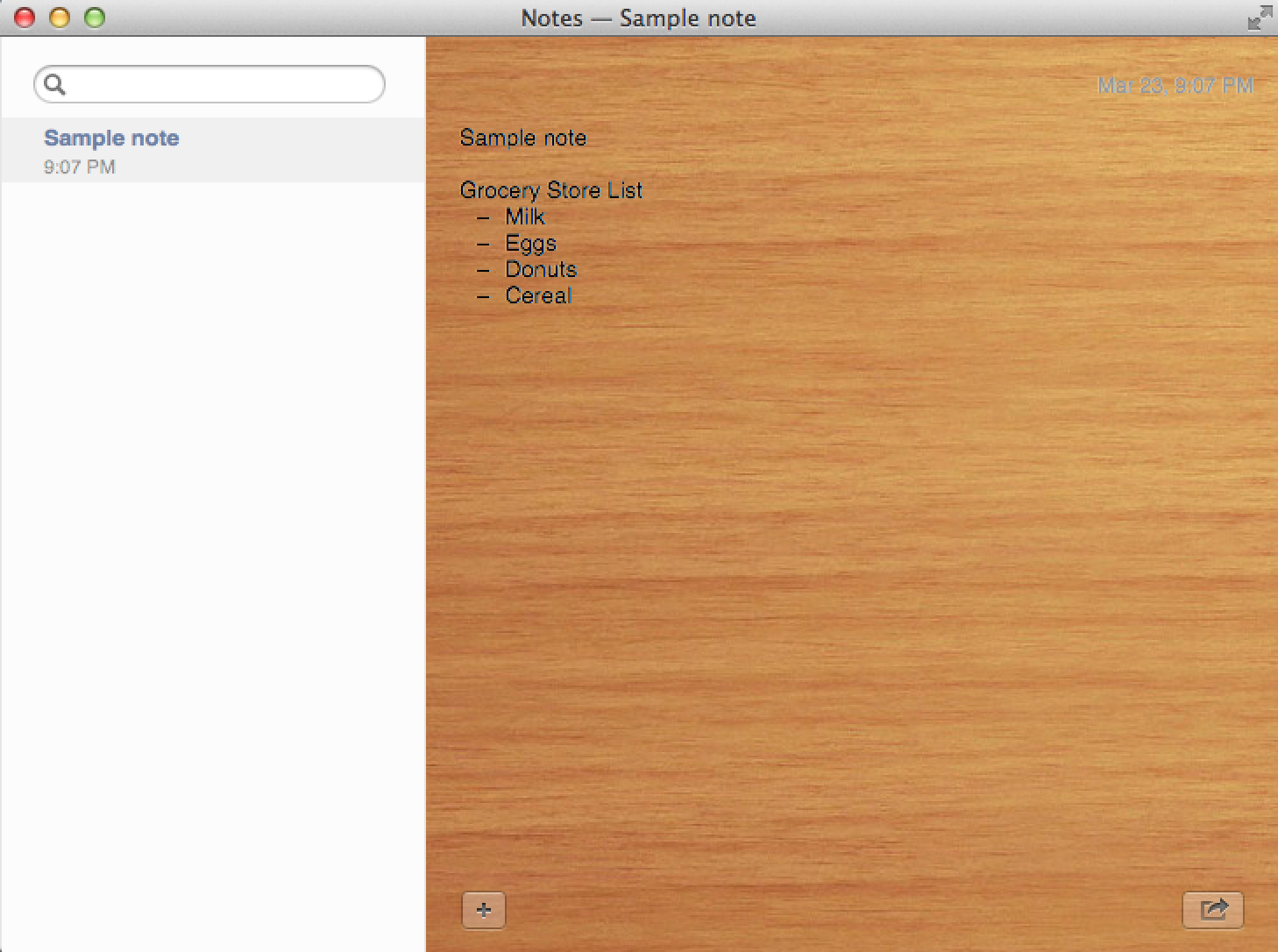Close the Notes window with red button

click(25, 18)
